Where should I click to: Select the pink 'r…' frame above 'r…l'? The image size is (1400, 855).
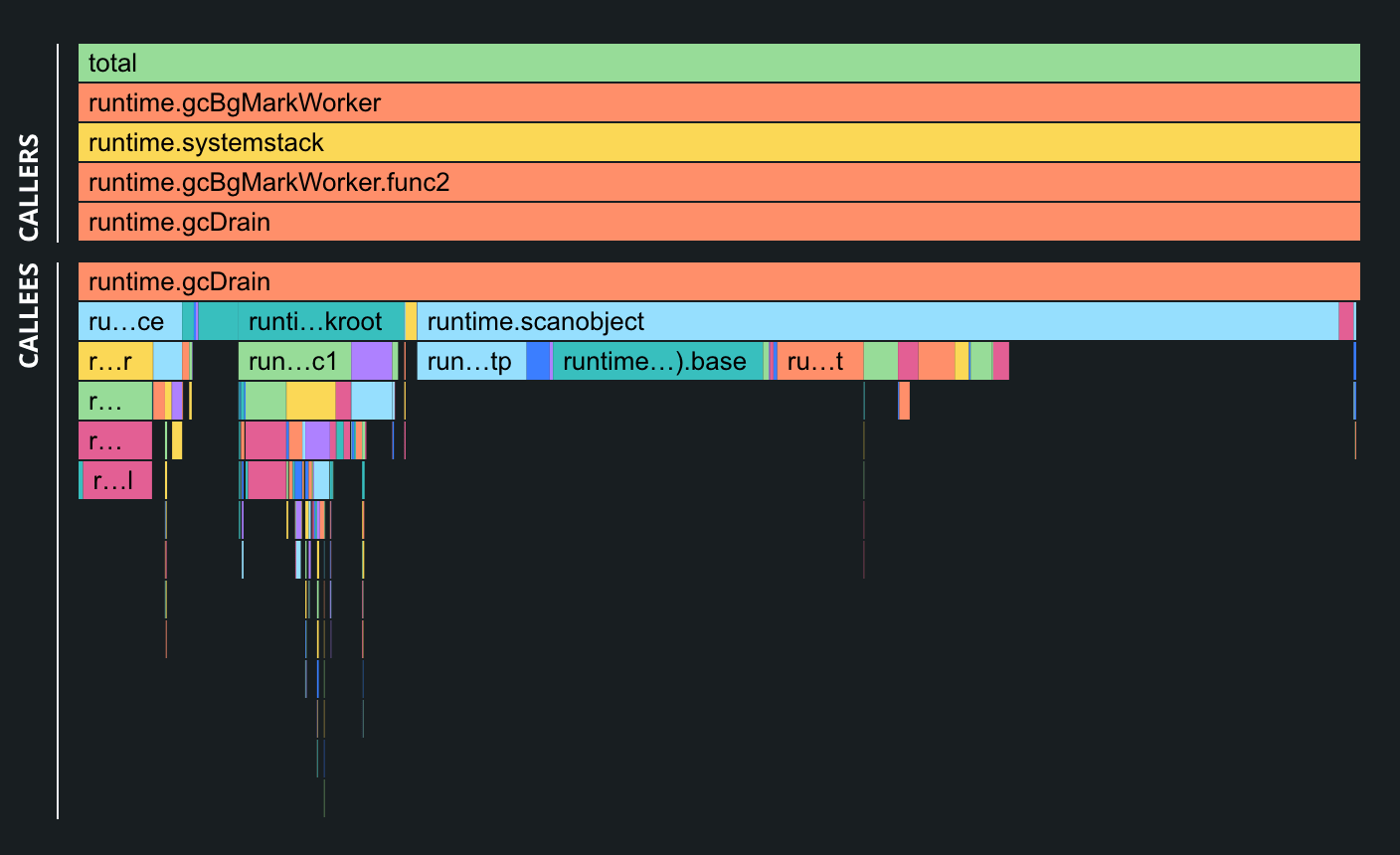click(115, 440)
